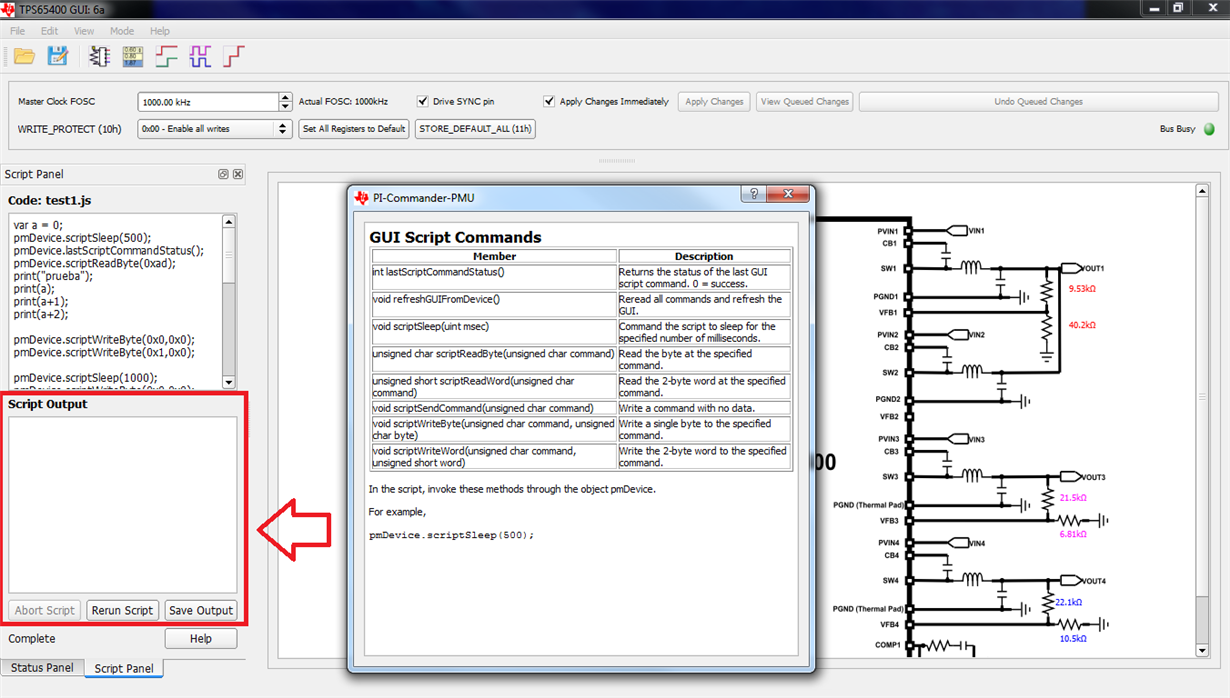Image resolution: width=1230 pixels, height=698 pixels.
Task: Click the lastScriptCommandStatus() member cell
Action: point(494,278)
